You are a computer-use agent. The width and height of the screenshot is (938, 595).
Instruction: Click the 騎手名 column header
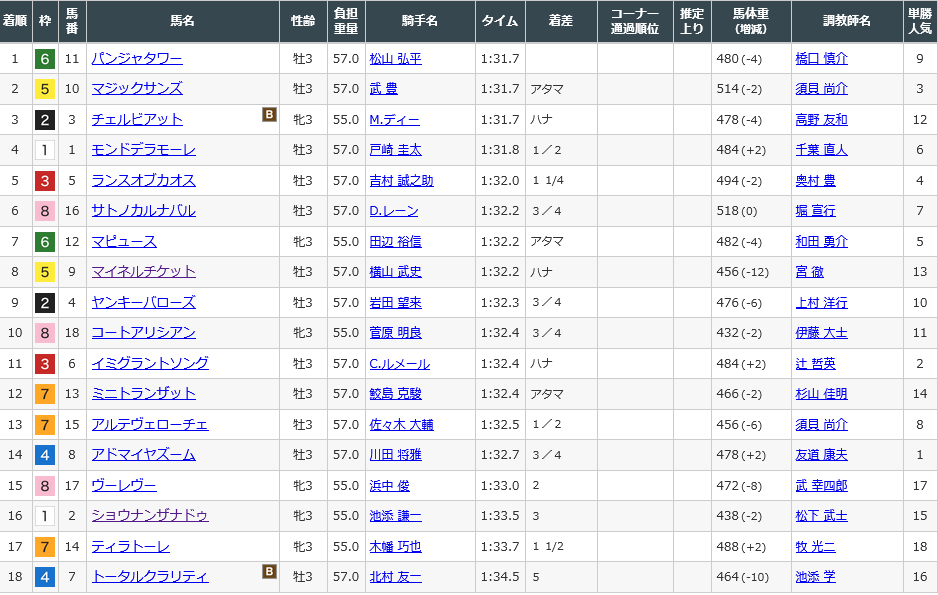(x=418, y=21)
